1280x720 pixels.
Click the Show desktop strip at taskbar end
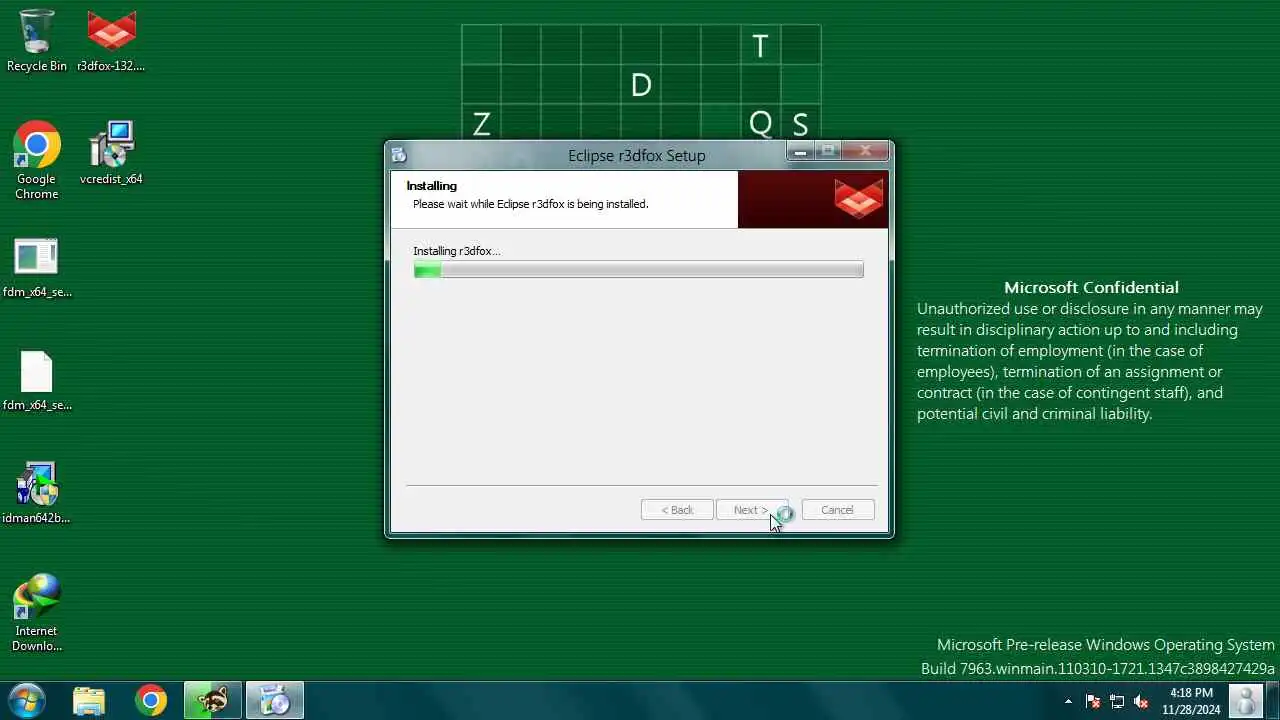[x=1273, y=701]
